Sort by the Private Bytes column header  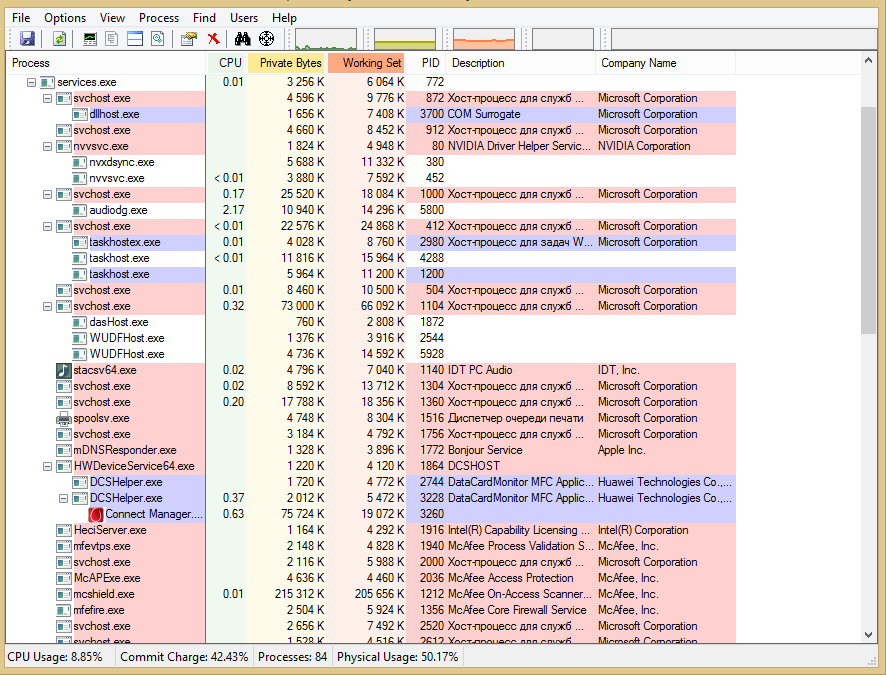pos(285,63)
